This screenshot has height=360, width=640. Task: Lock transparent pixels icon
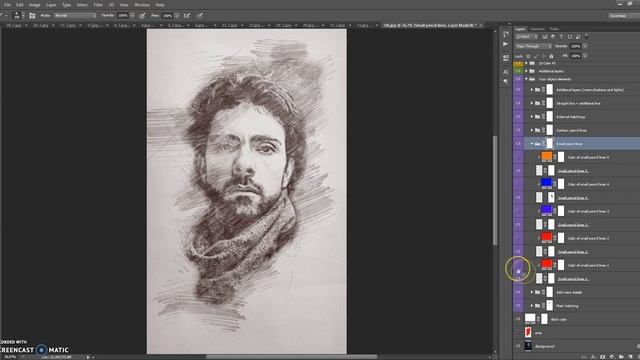tap(528, 56)
